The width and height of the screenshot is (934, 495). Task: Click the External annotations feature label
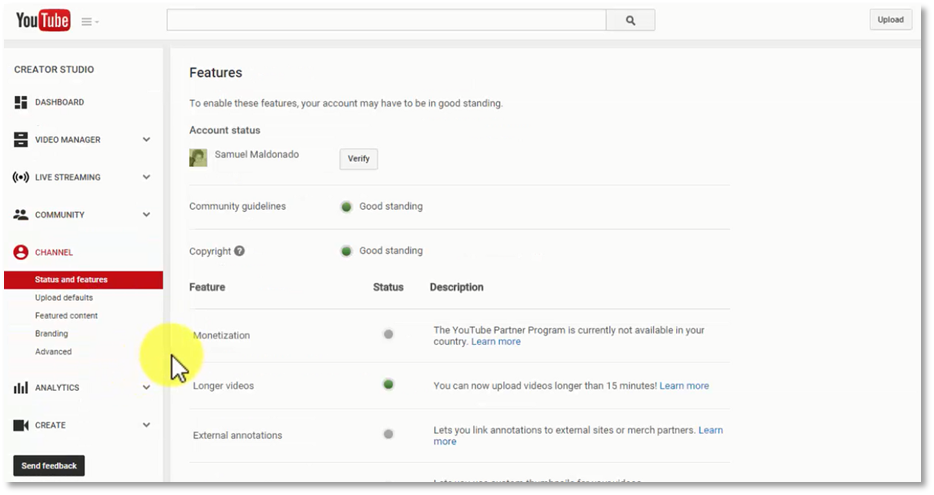pyautogui.click(x=237, y=435)
